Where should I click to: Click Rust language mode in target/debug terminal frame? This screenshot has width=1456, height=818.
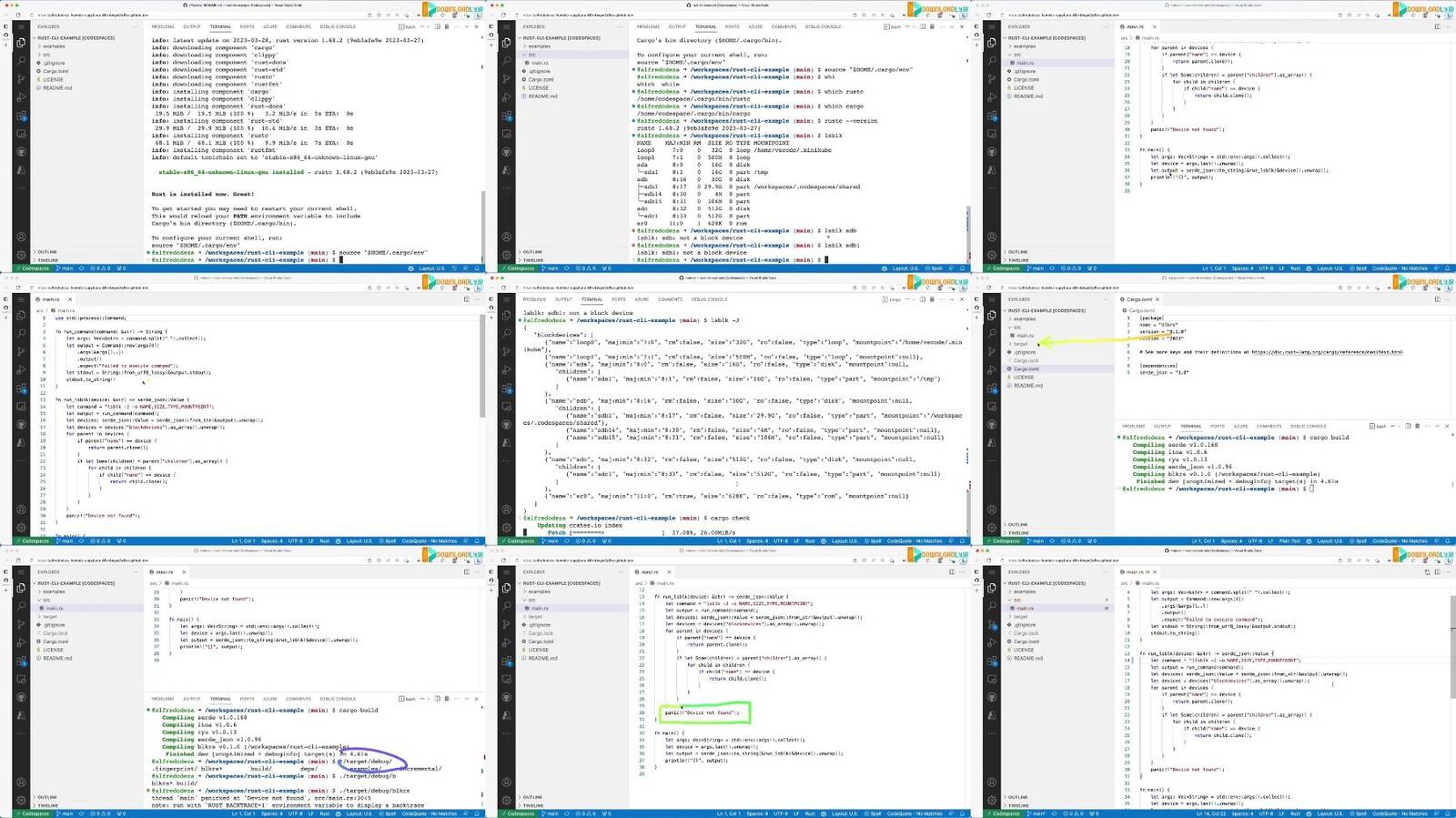324,813
